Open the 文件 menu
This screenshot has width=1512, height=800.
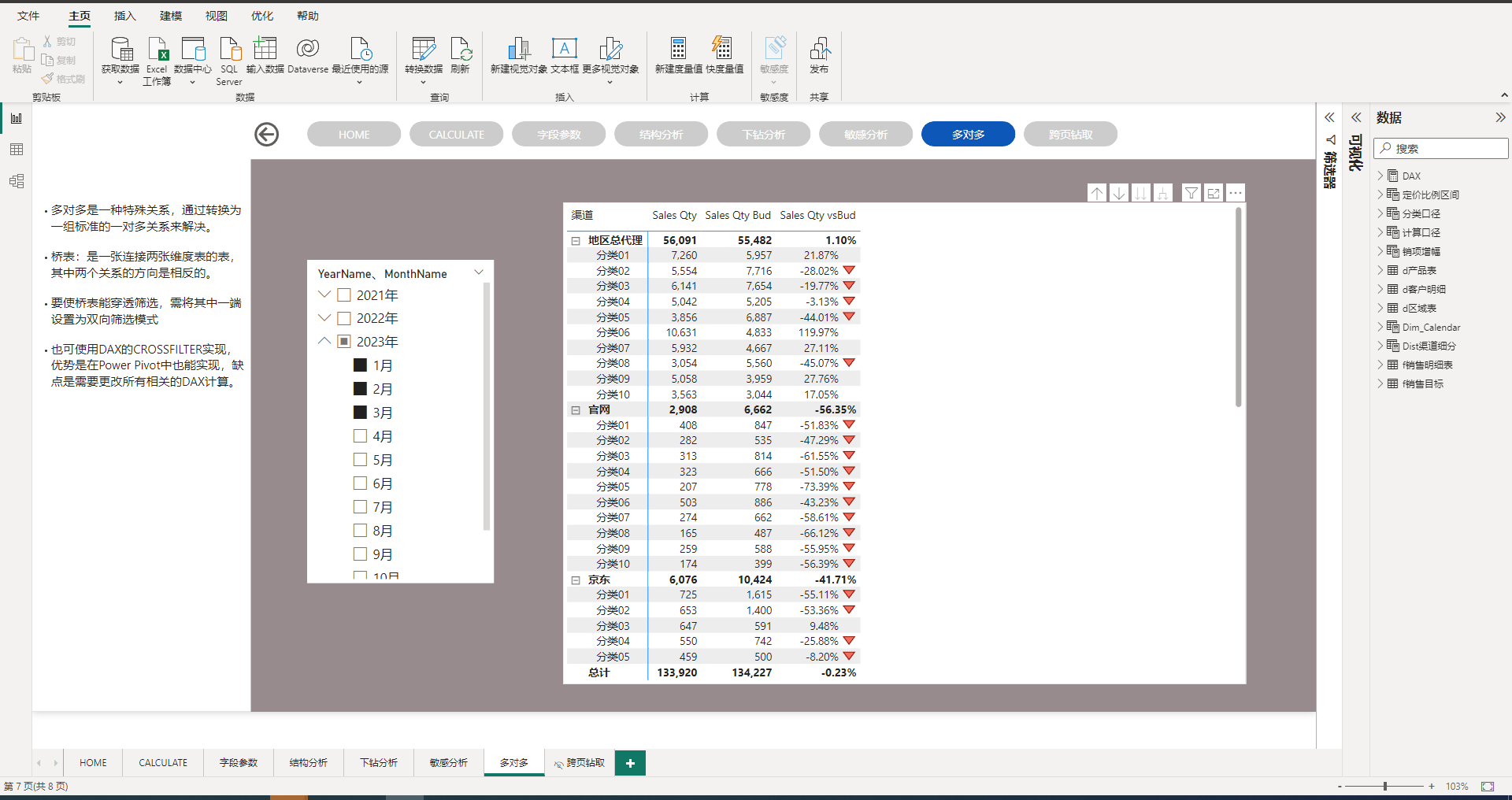pyautogui.click(x=28, y=16)
